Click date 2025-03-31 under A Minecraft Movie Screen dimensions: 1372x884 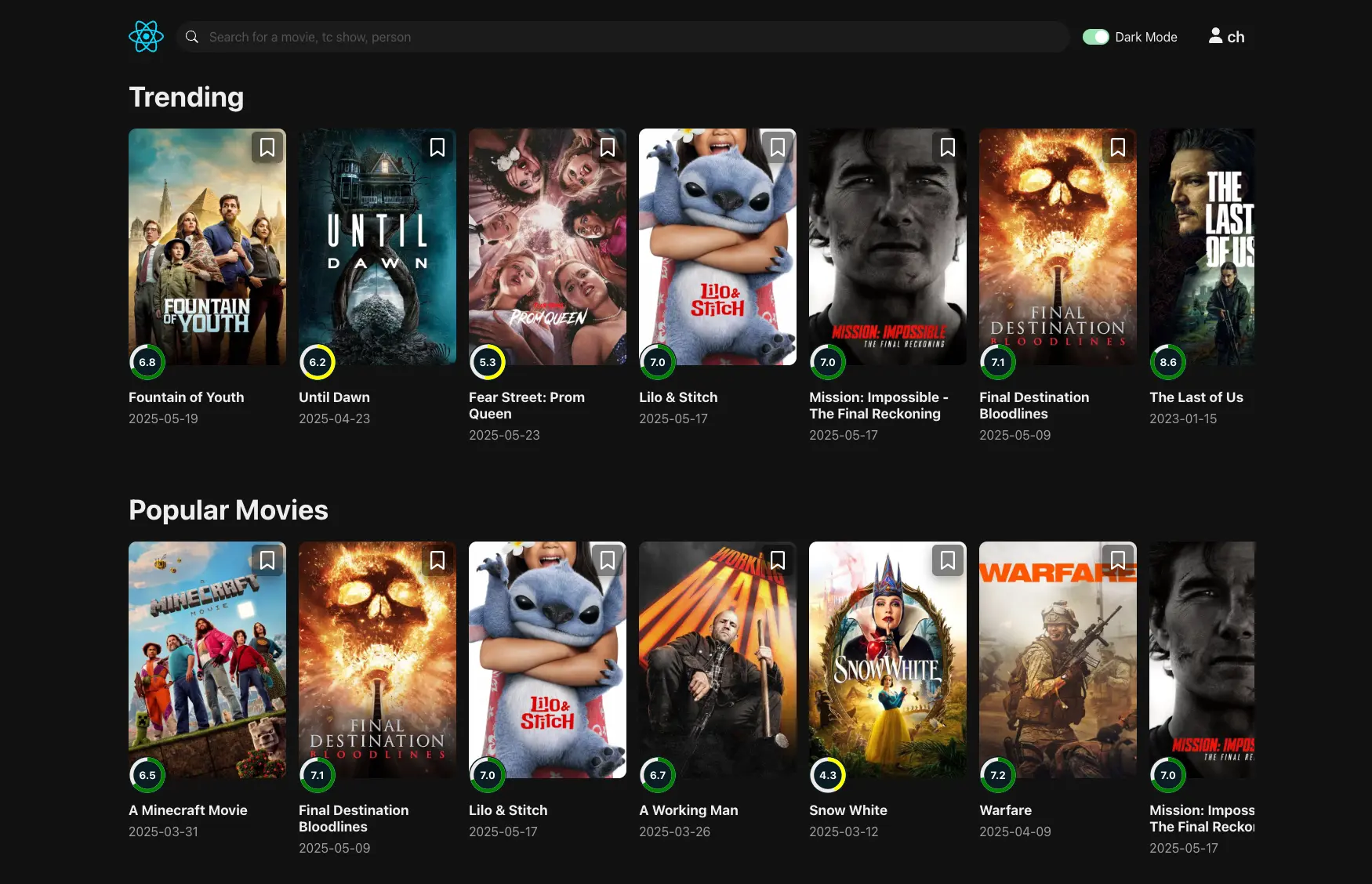point(163,831)
